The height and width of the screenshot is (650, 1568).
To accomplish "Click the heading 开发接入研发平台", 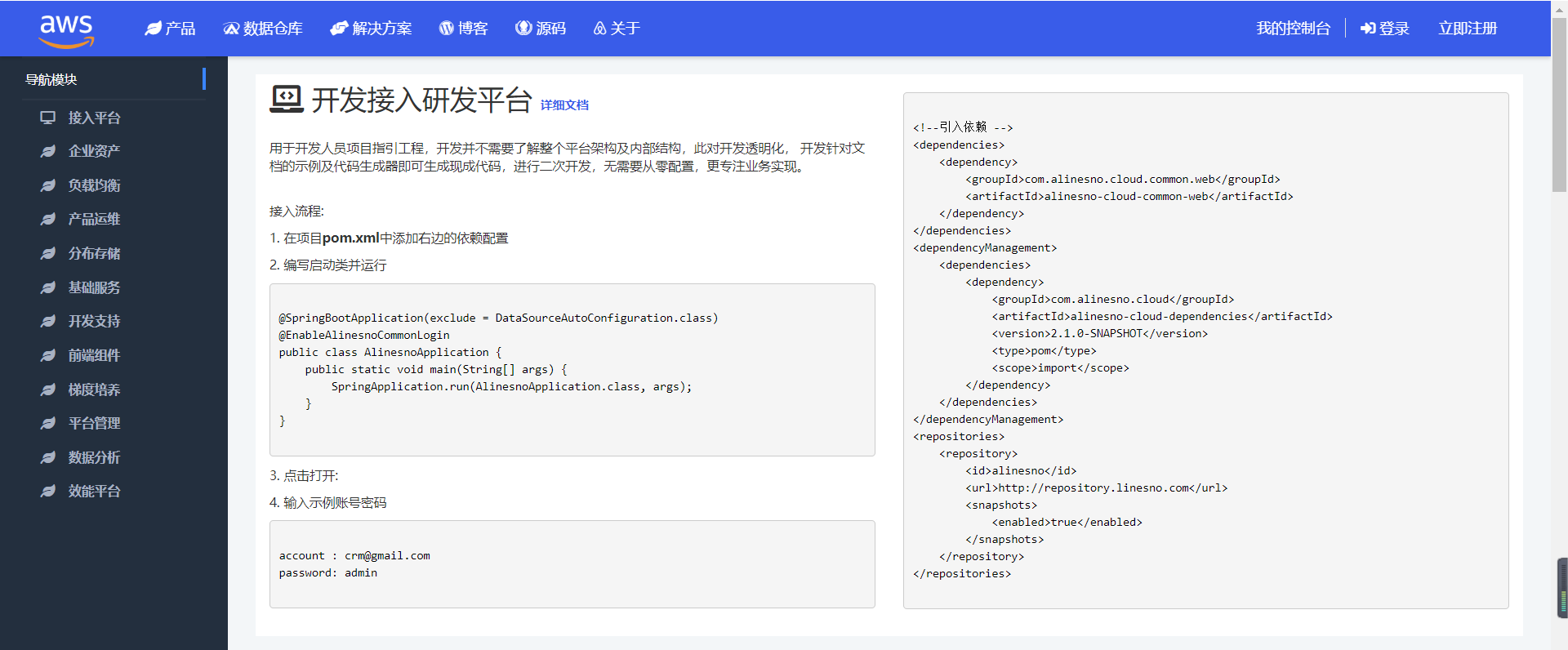I will [421, 100].
